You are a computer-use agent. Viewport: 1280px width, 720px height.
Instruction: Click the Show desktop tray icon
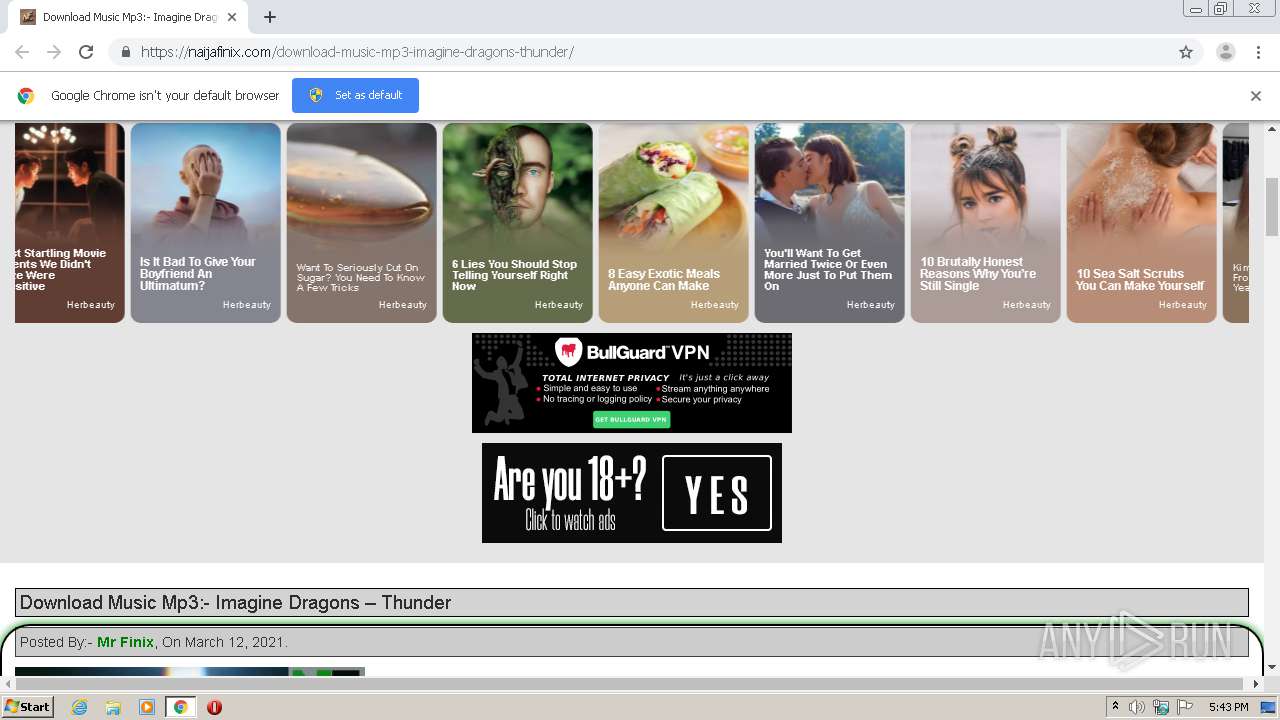1268,707
